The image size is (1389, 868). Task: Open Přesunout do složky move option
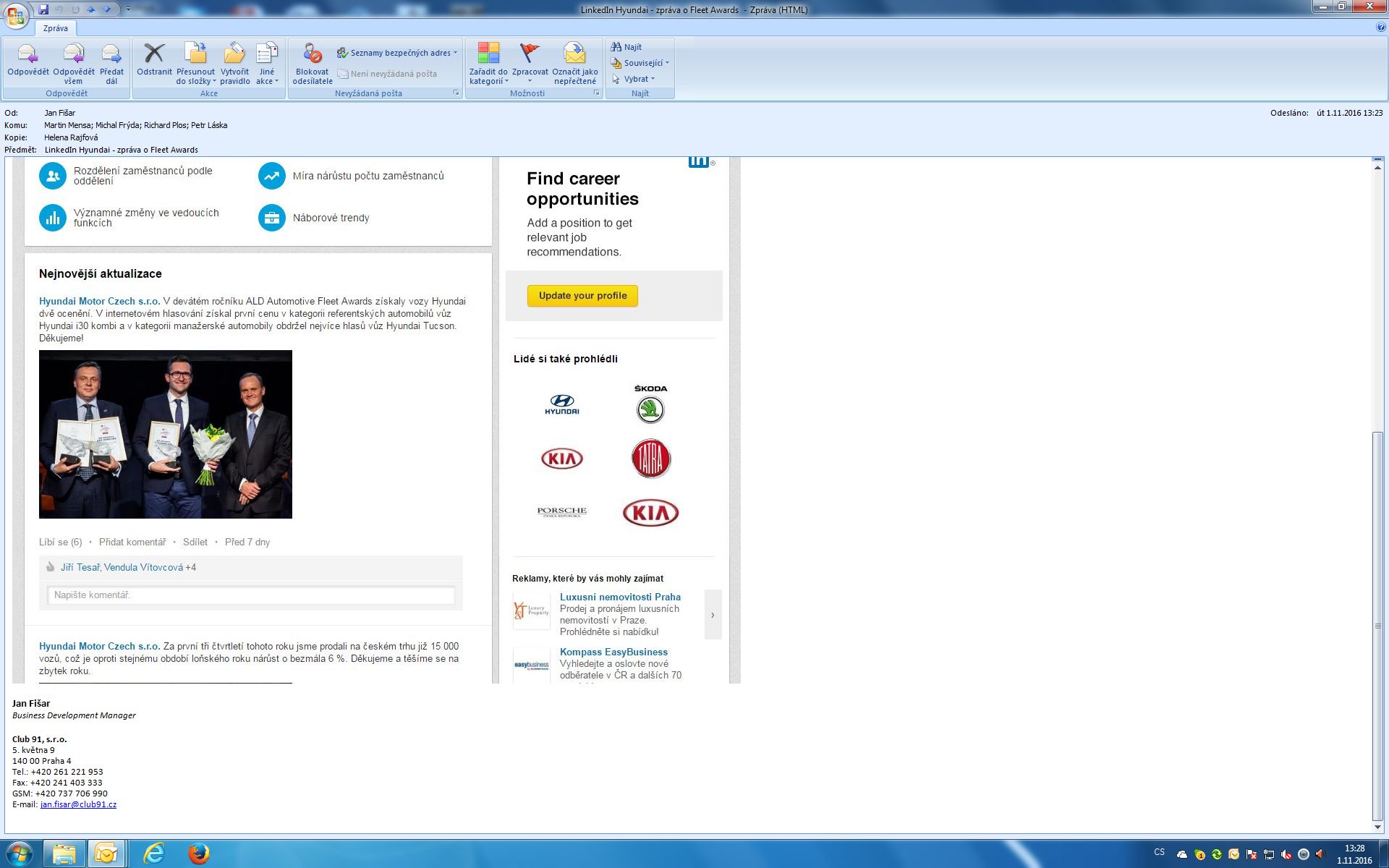[x=195, y=63]
